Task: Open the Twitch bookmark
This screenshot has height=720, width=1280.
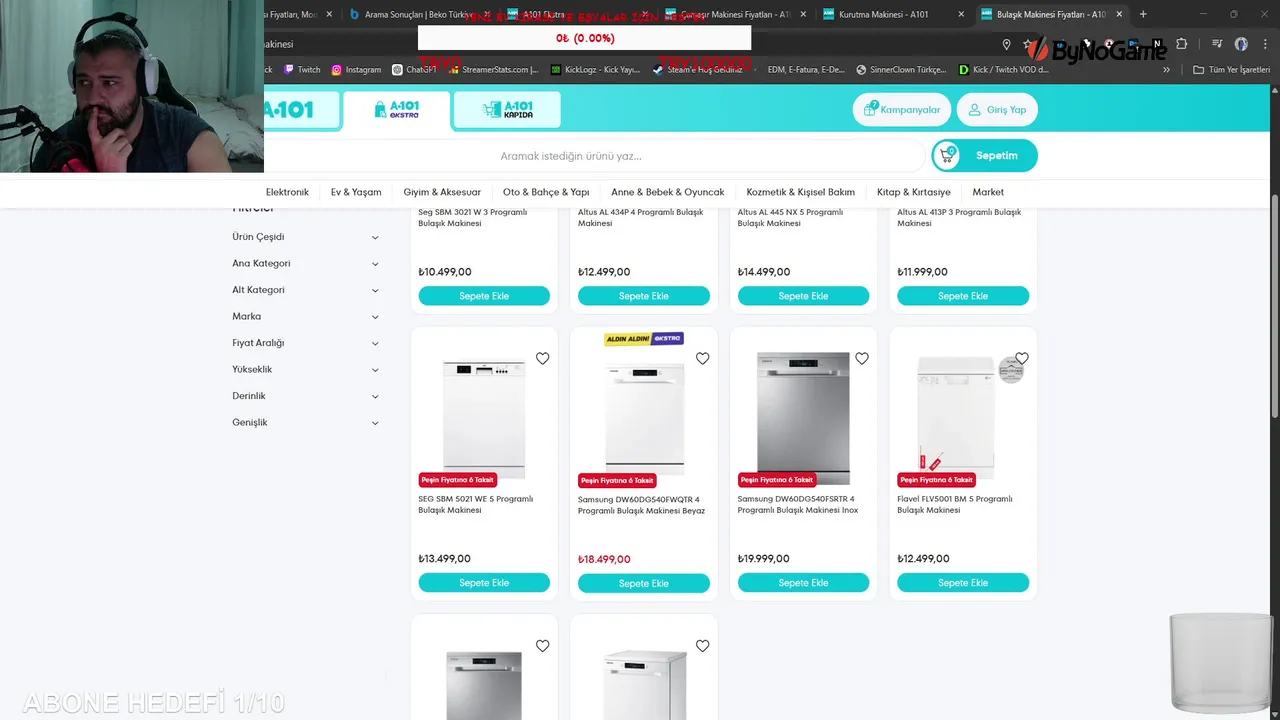Action: 302,70
